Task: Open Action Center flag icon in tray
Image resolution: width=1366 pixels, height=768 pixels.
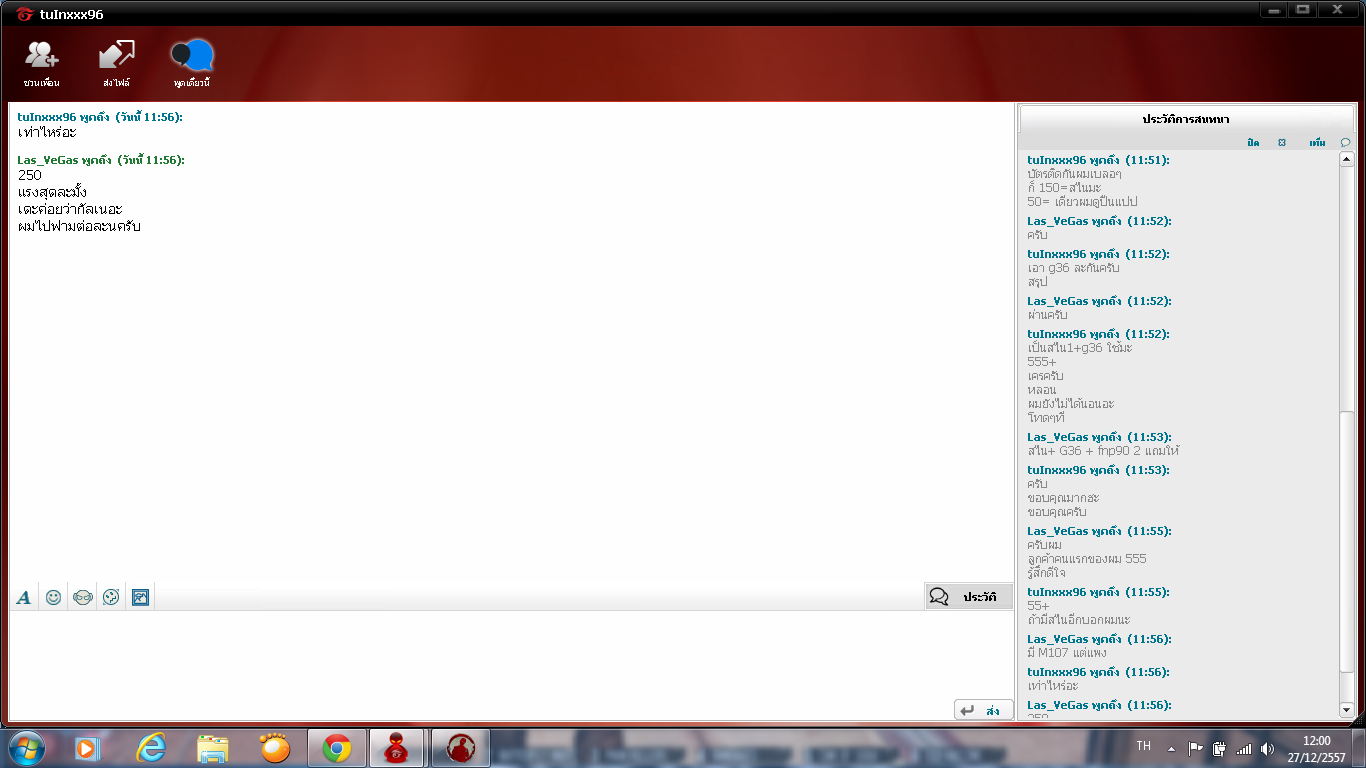Action: click(1195, 748)
